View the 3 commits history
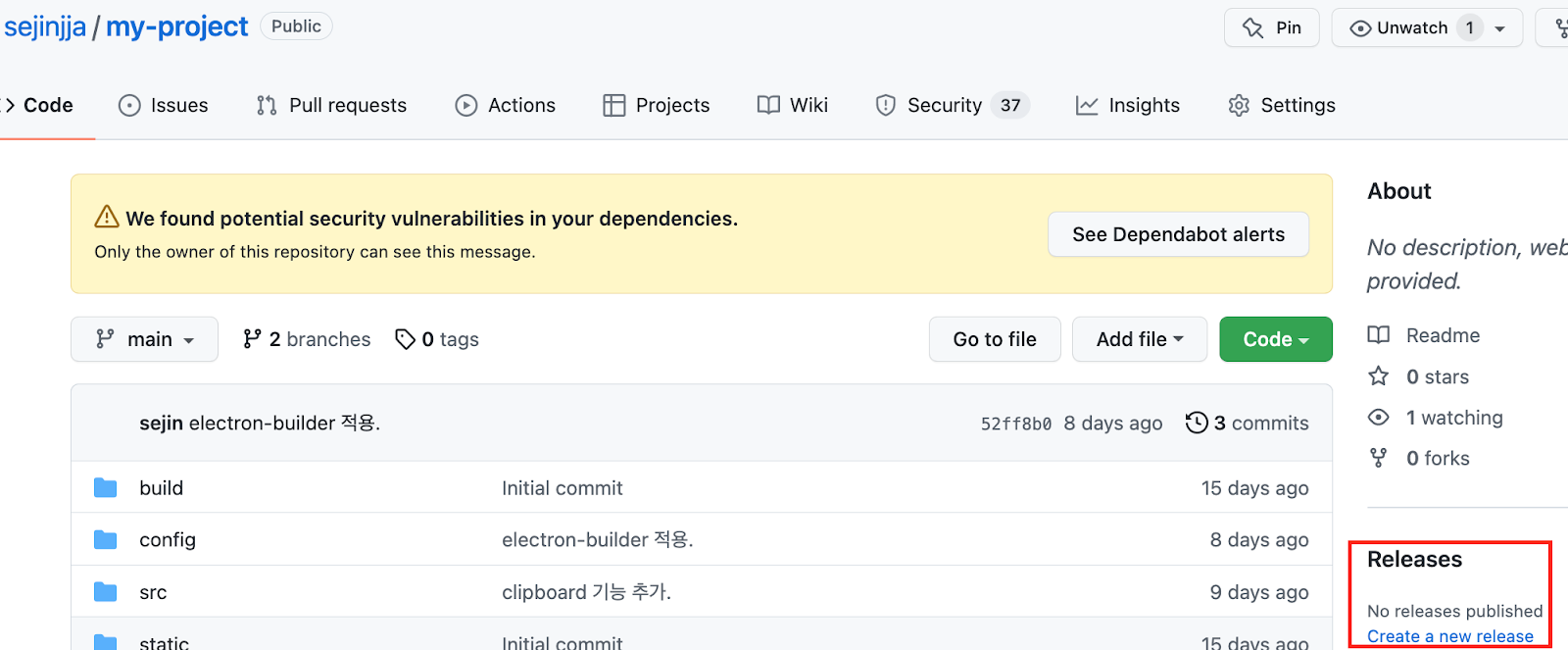1568x650 pixels. tap(1248, 423)
